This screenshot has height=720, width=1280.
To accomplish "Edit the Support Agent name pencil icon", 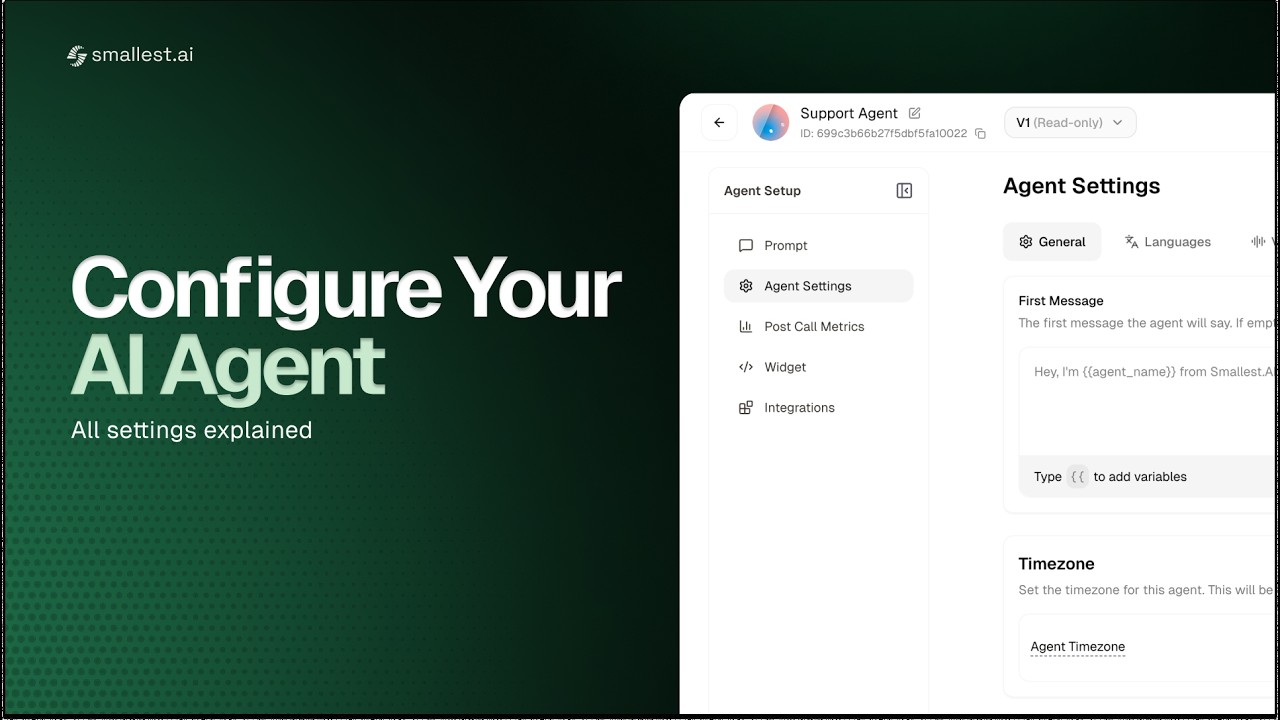I will pyautogui.click(x=914, y=113).
